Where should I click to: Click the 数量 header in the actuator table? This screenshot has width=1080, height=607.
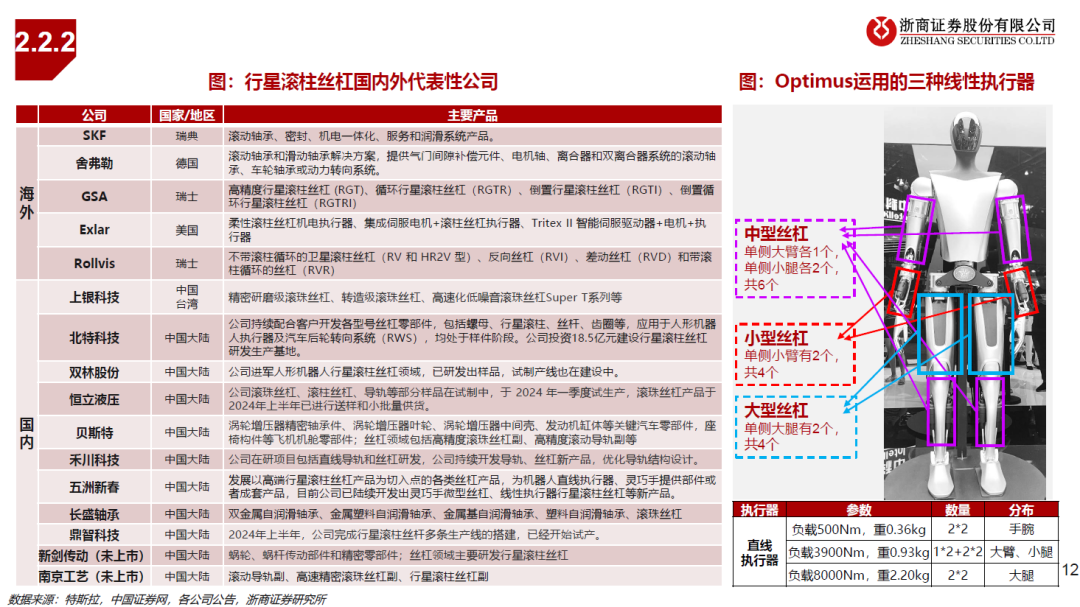click(x=957, y=510)
